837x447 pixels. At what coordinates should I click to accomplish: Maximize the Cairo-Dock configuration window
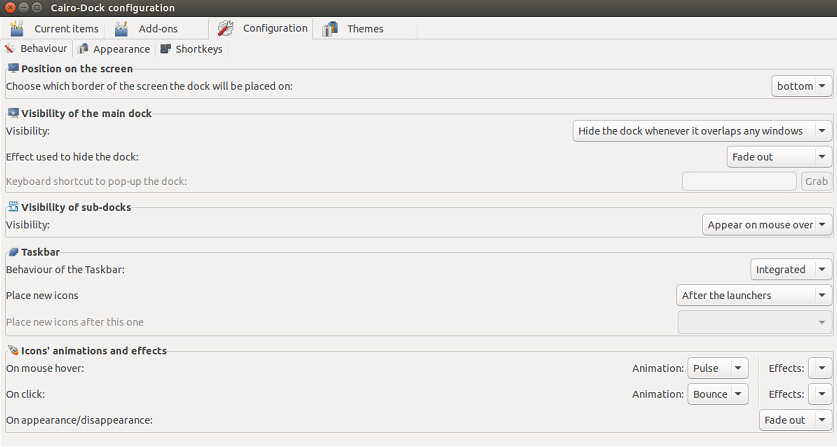pos(37,7)
